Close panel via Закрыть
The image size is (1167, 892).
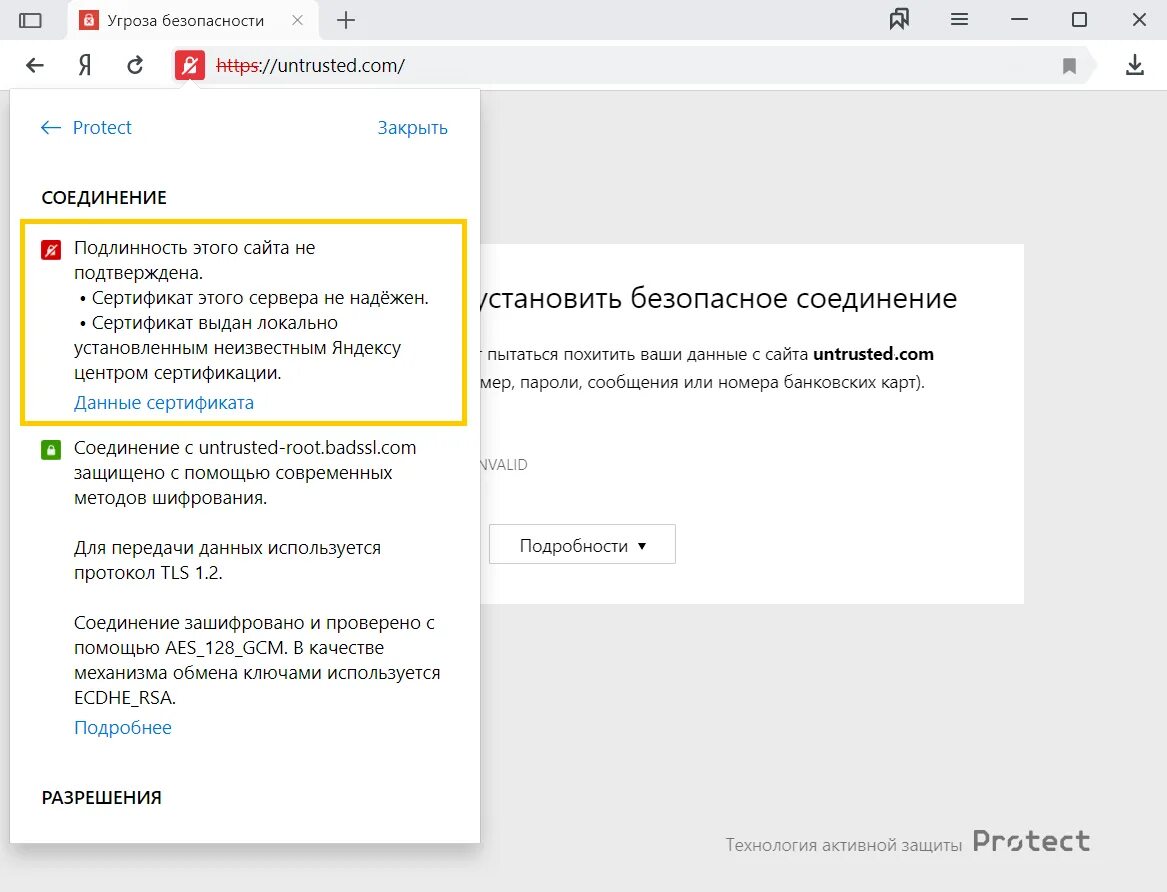coord(412,128)
